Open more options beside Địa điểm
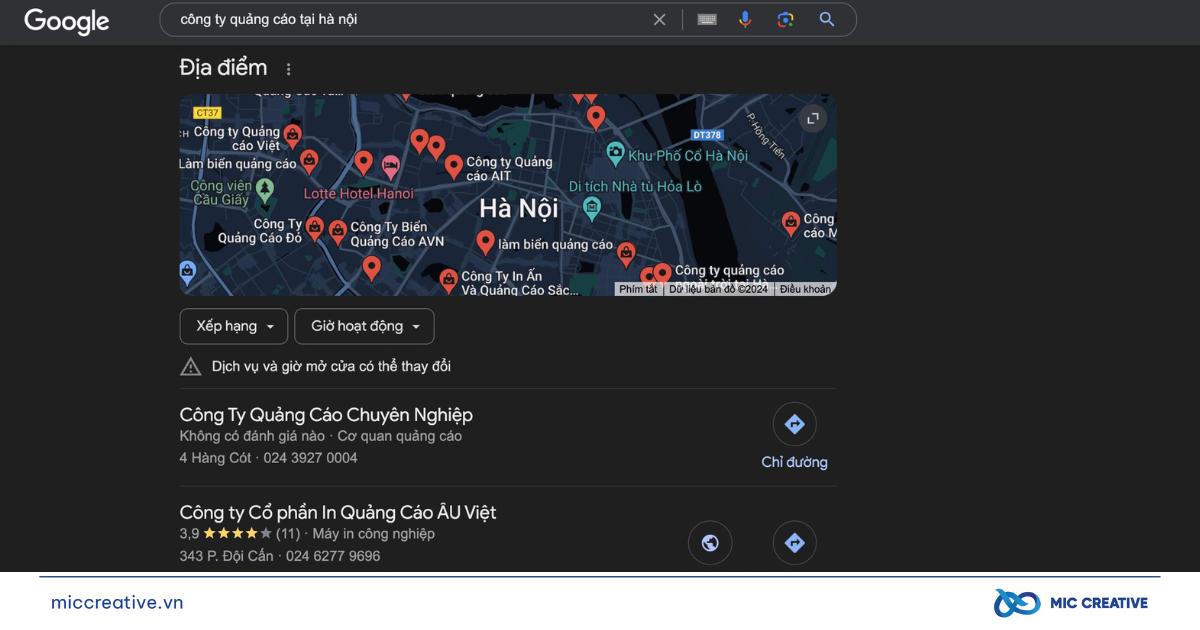 point(289,69)
